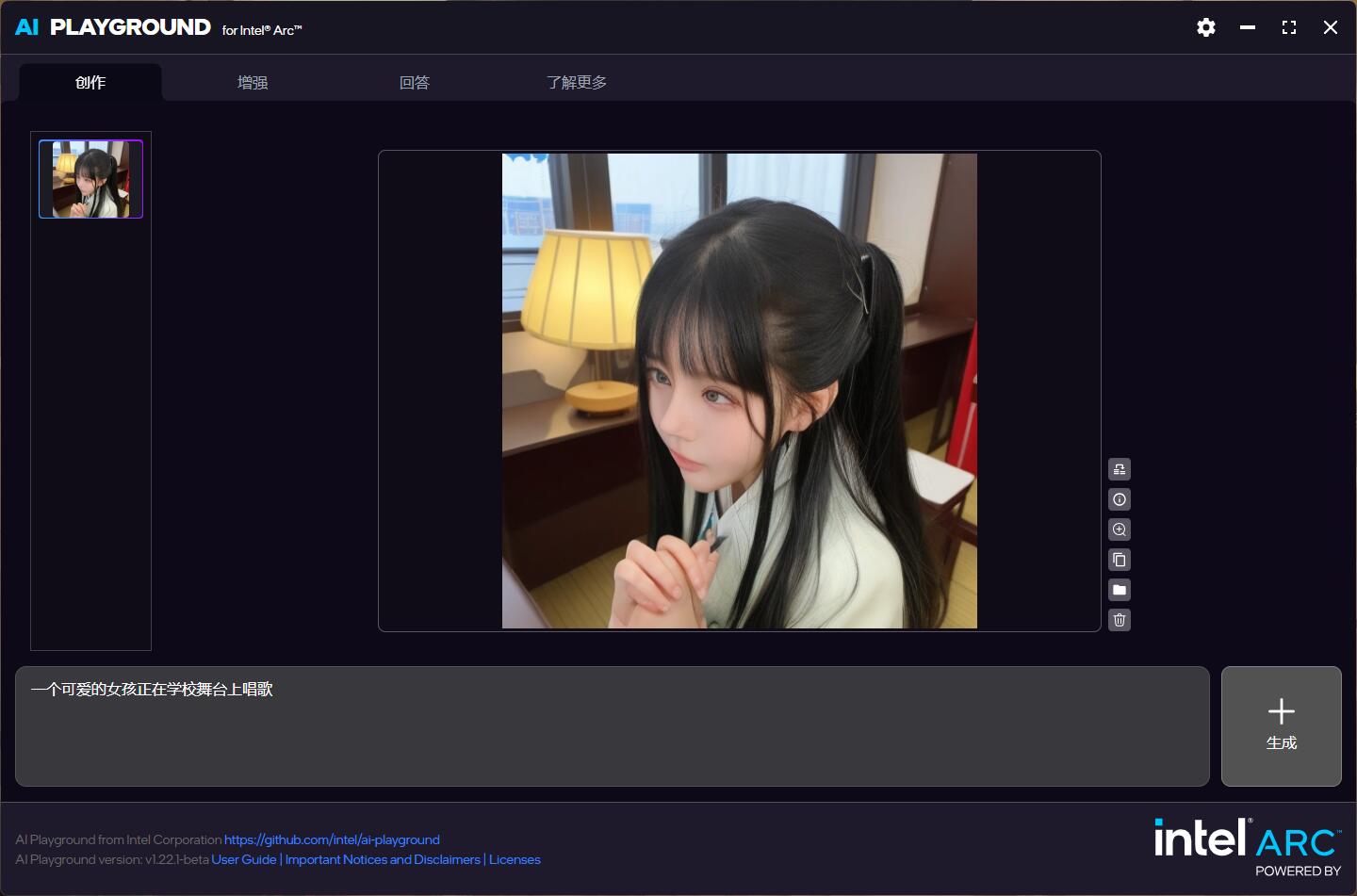Copy the generated image
This screenshot has height=896, width=1357.
(x=1120, y=560)
